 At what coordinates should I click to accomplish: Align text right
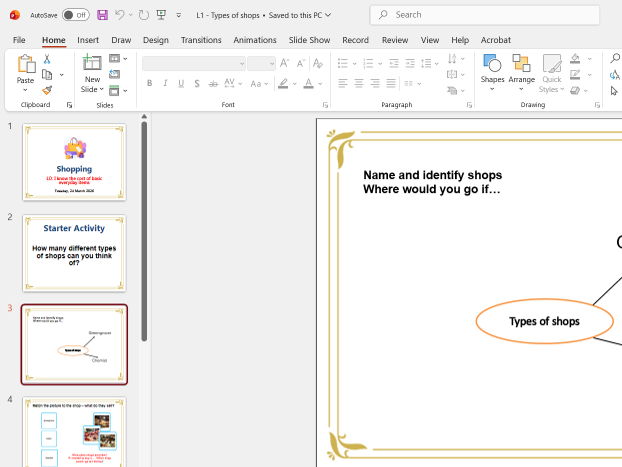coord(375,83)
